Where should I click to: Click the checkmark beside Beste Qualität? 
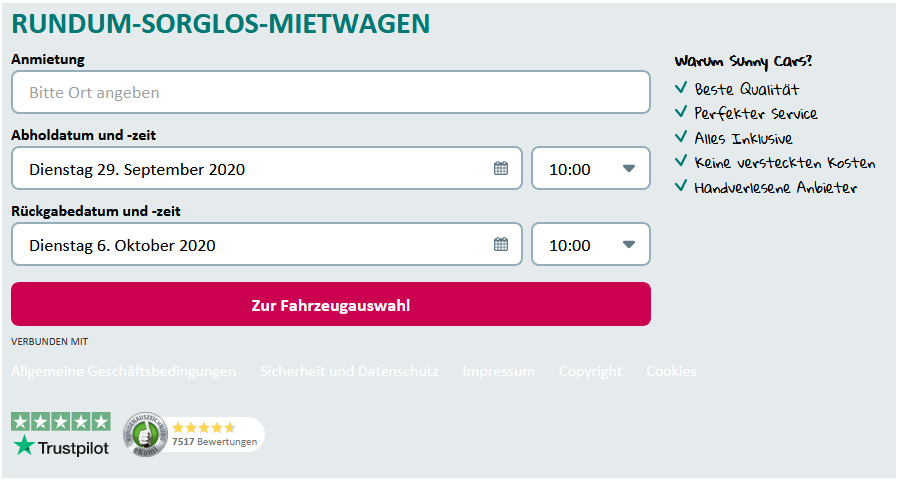[681, 88]
